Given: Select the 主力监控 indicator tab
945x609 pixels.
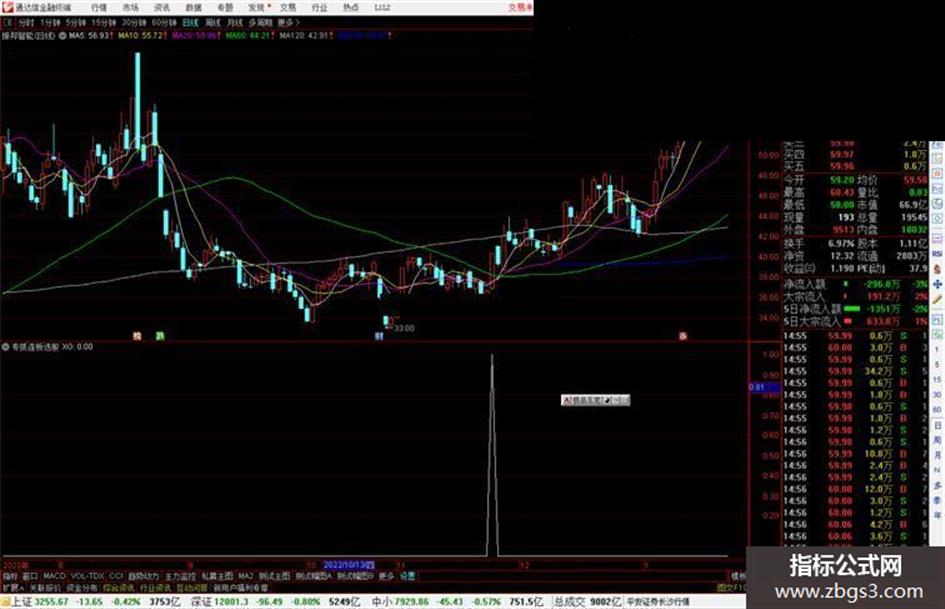Looking at the screenshot, I should tap(180, 576).
